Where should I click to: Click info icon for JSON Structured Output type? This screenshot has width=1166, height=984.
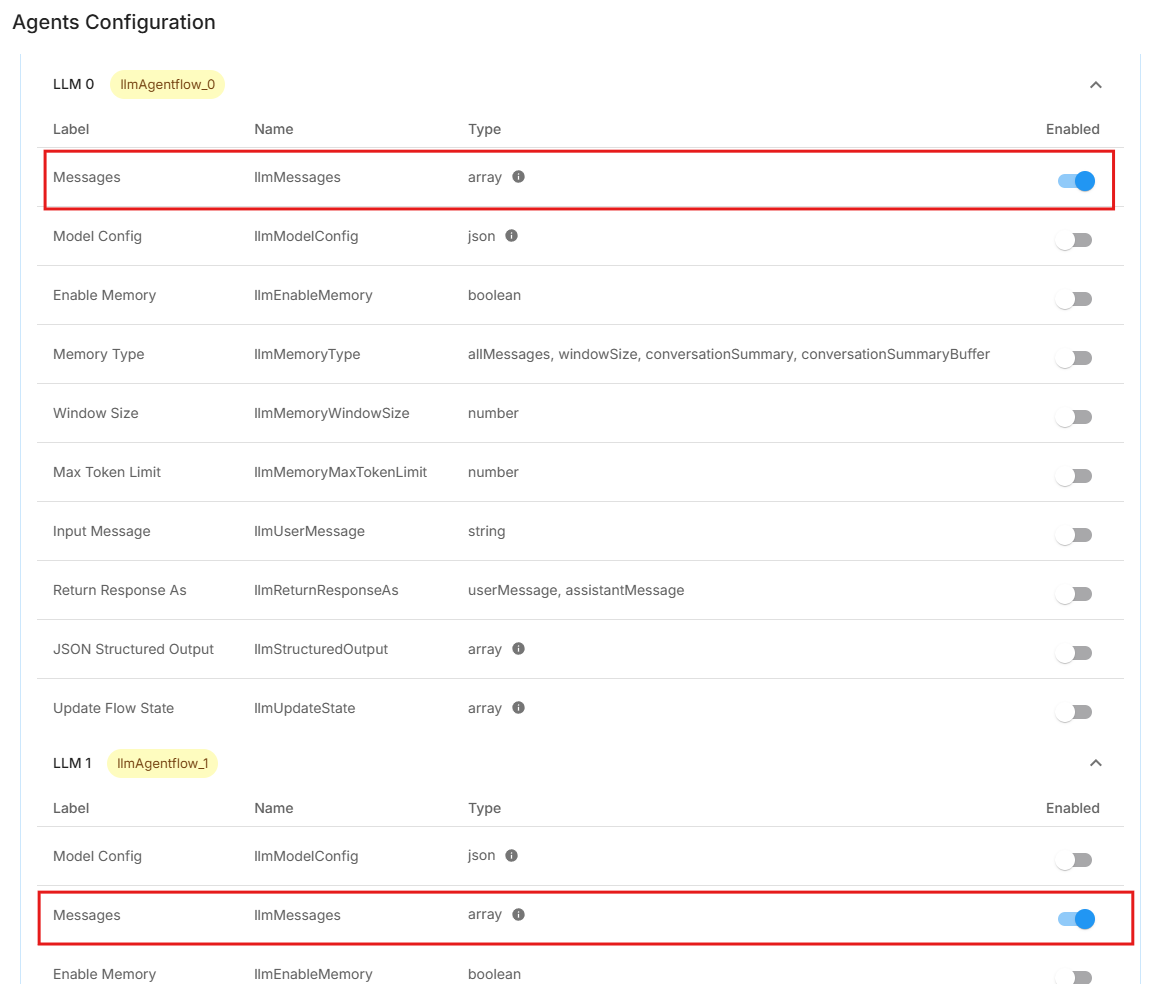[518, 649]
